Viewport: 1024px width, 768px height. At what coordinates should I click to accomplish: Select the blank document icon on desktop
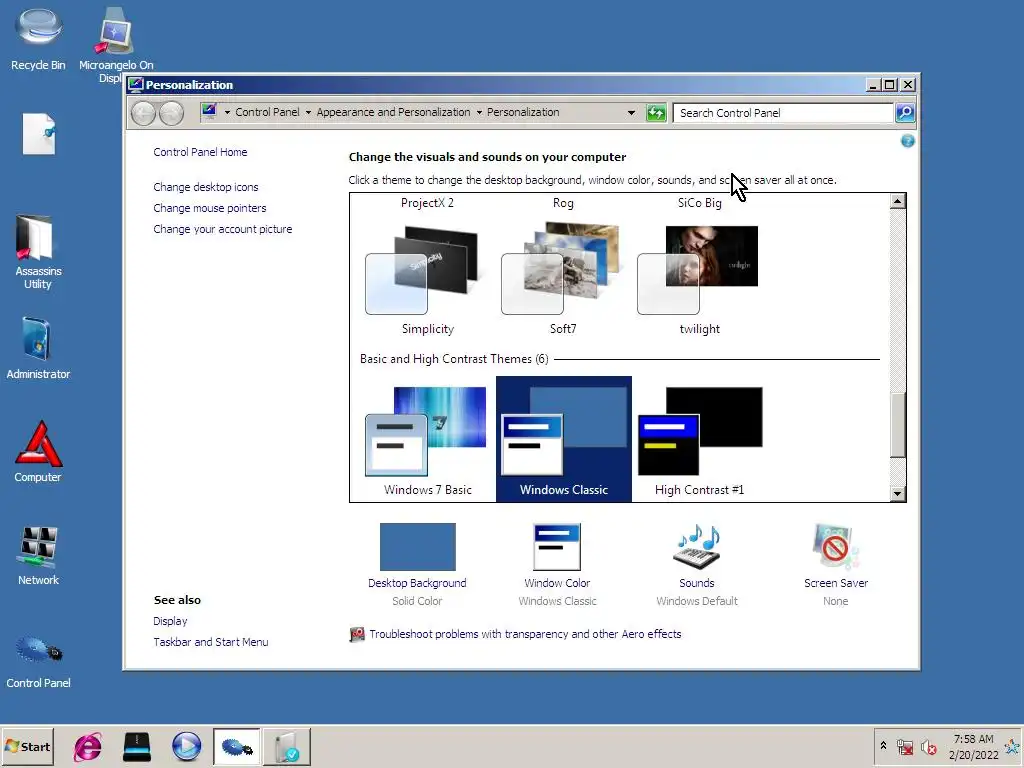tap(39, 134)
